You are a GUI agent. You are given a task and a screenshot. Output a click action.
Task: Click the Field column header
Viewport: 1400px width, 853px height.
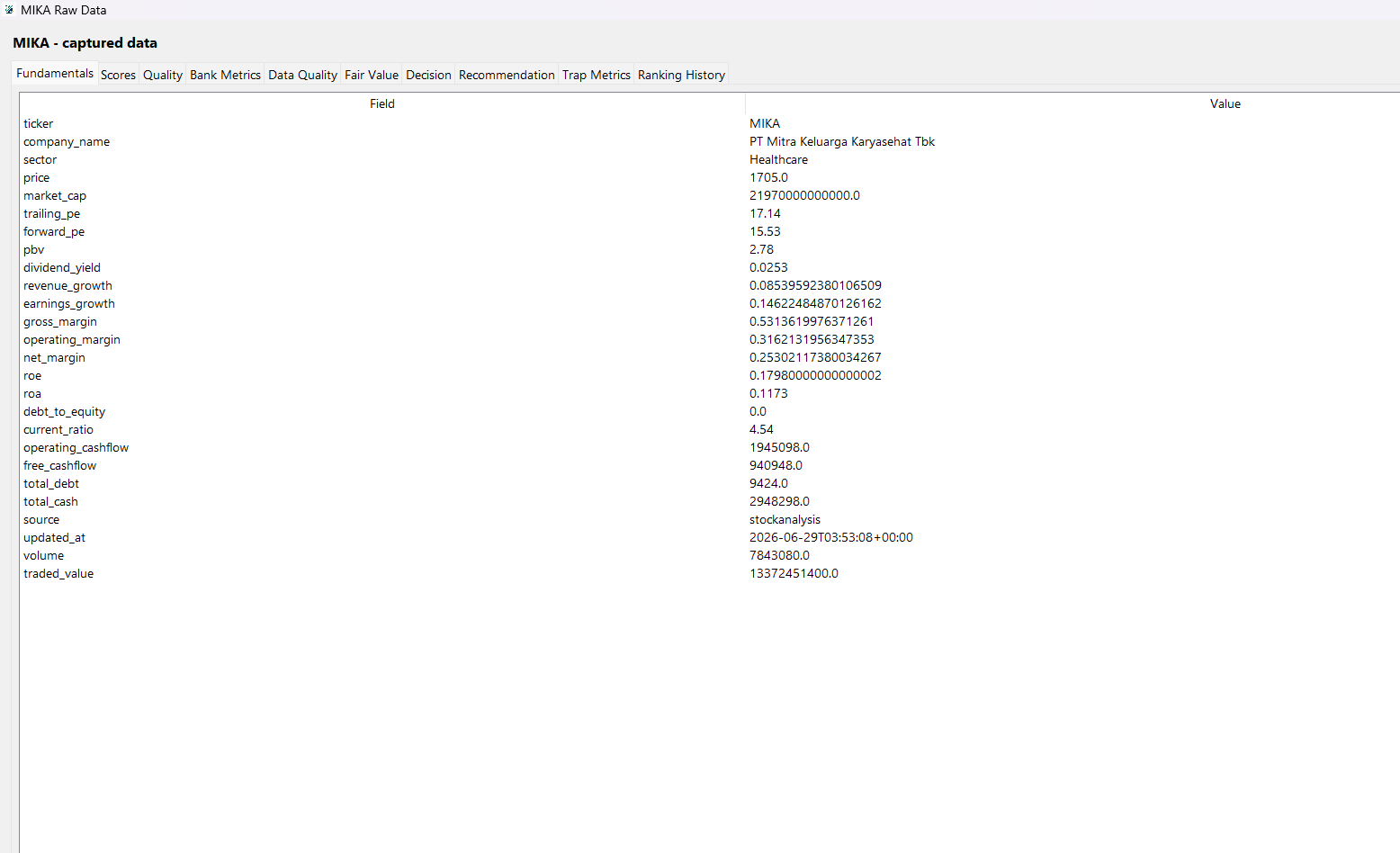(382, 103)
